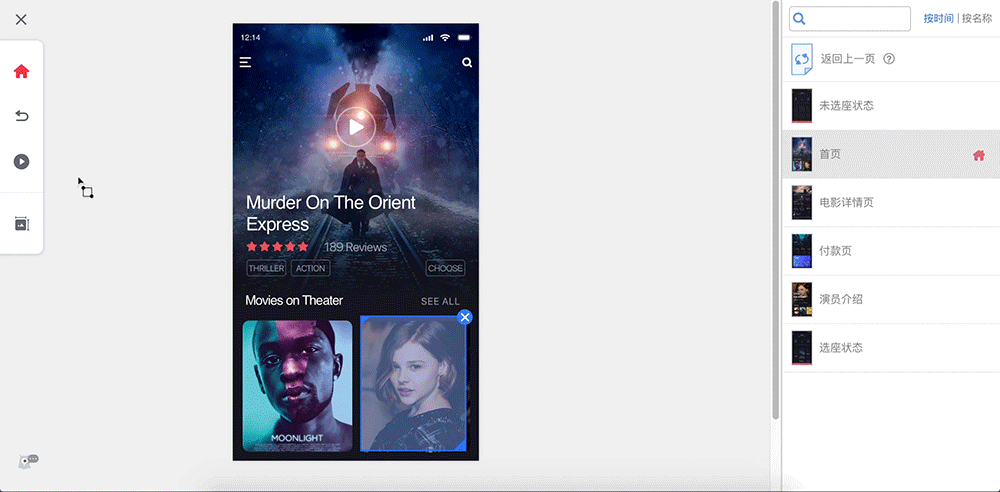Click the 未选座状态 page thumbnail

pos(802,106)
